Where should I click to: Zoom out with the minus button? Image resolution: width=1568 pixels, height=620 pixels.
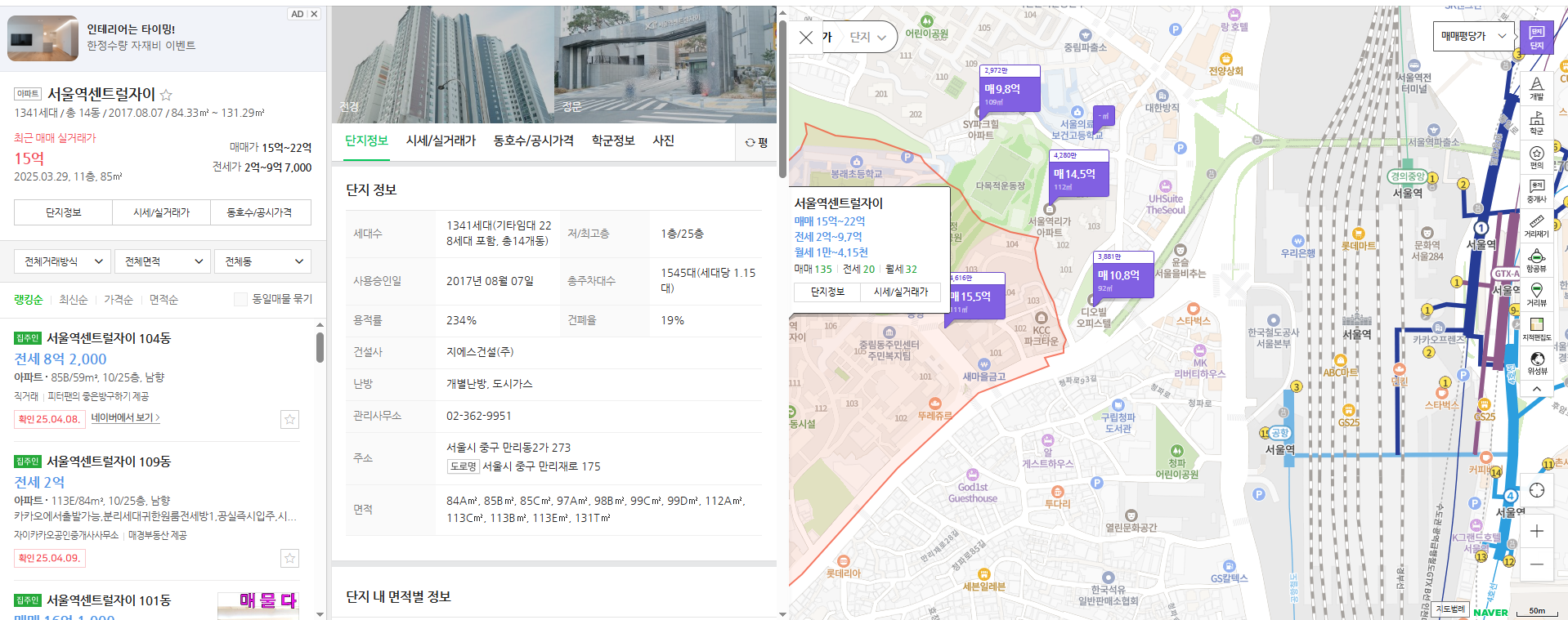coord(1536,564)
